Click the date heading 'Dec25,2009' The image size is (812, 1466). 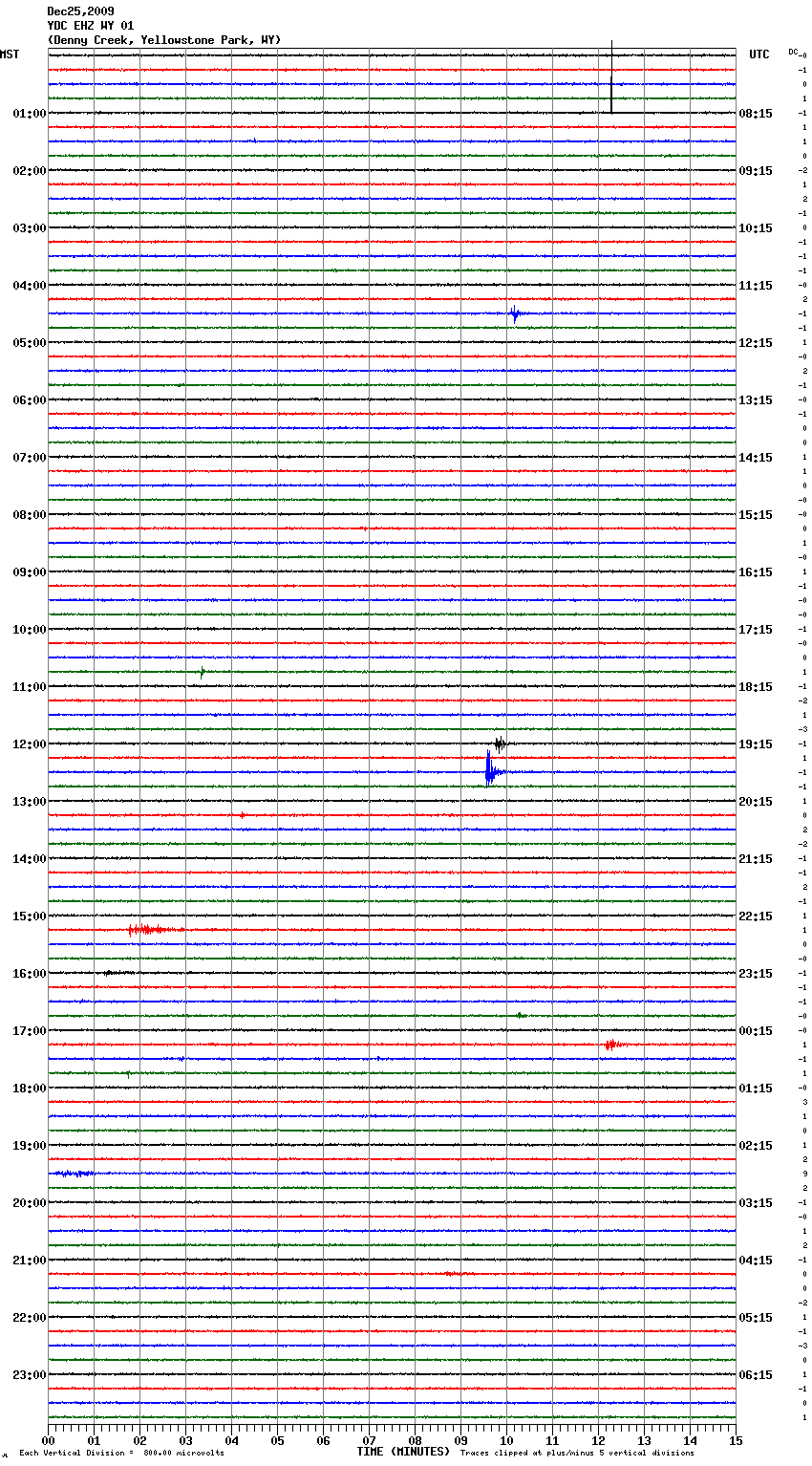(x=80, y=11)
